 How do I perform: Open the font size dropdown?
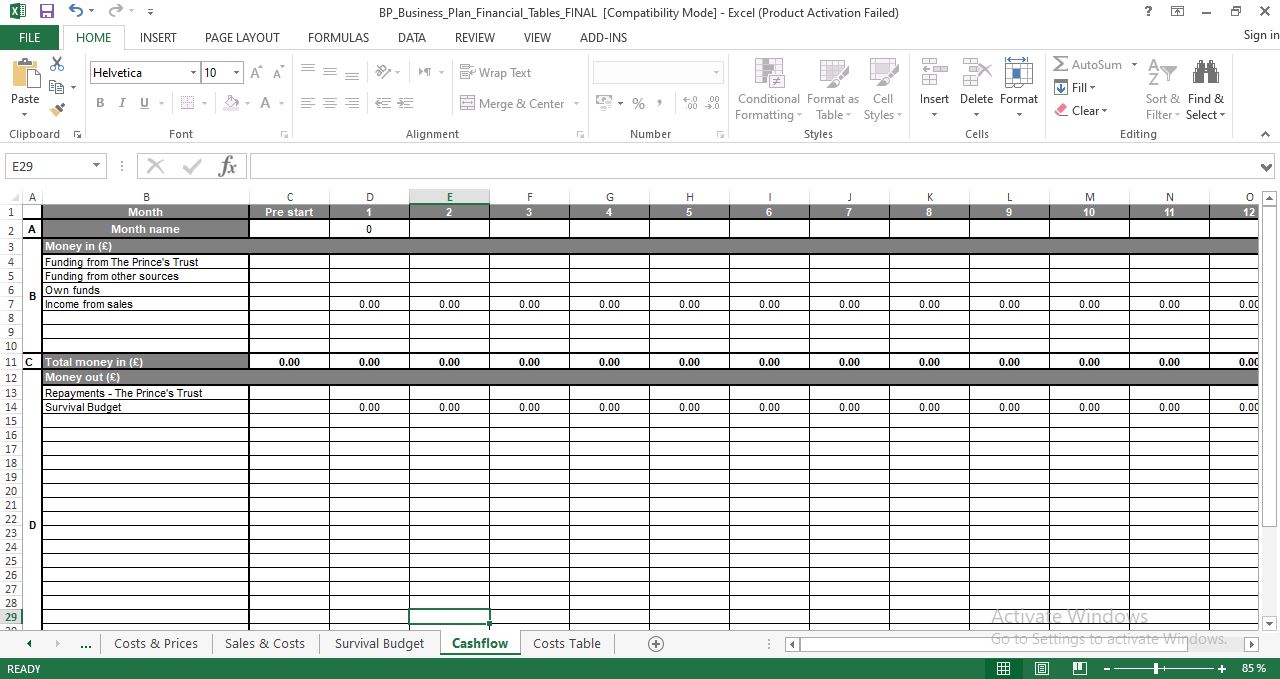coord(236,73)
